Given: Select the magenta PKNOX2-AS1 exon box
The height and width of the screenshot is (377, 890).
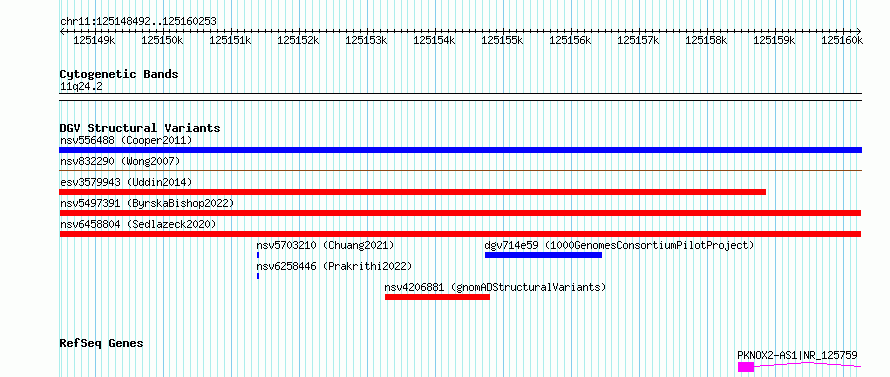Looking at the screenshot, I should (746, 367).
